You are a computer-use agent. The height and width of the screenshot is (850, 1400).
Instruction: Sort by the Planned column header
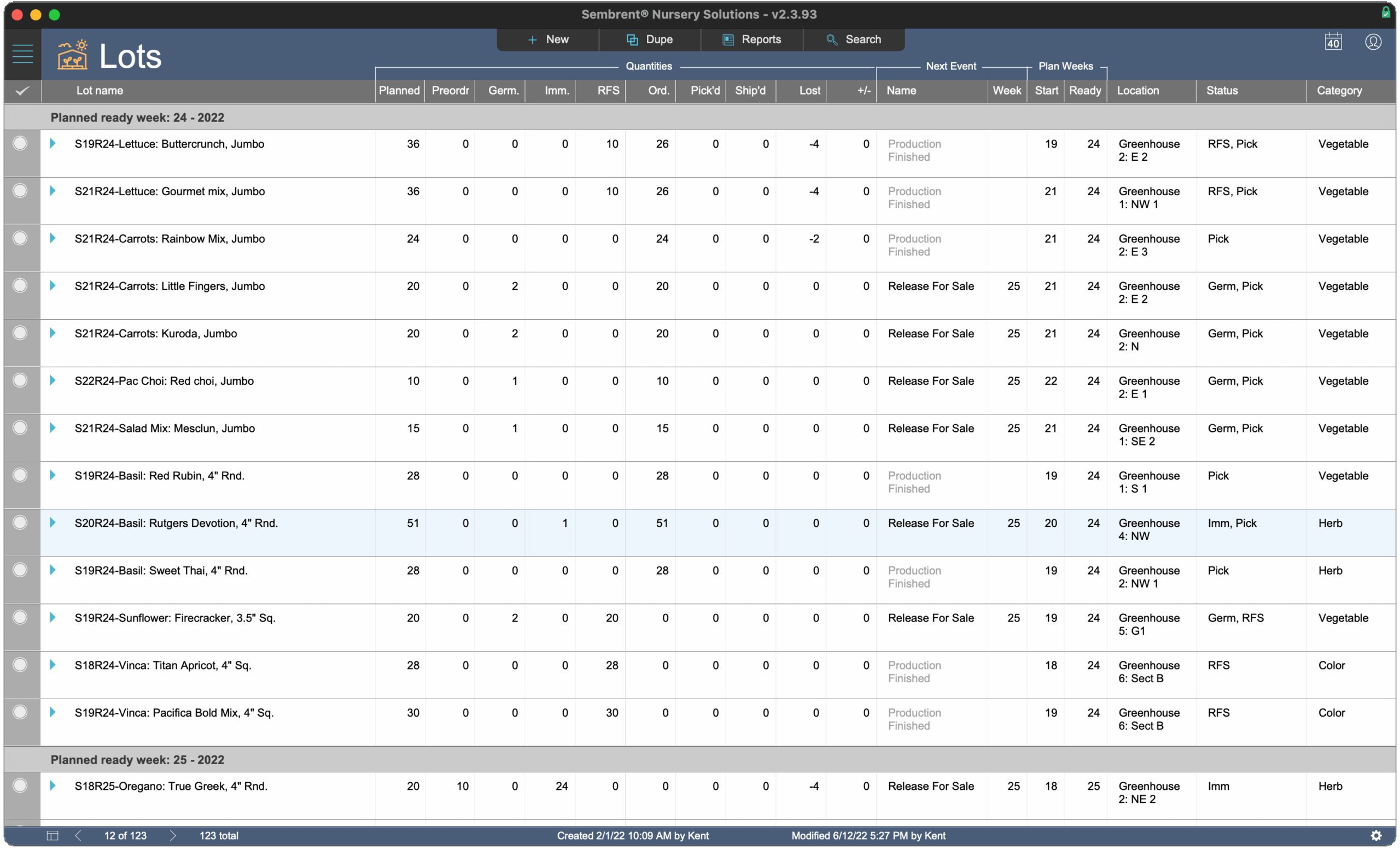(x=399, y=91)
